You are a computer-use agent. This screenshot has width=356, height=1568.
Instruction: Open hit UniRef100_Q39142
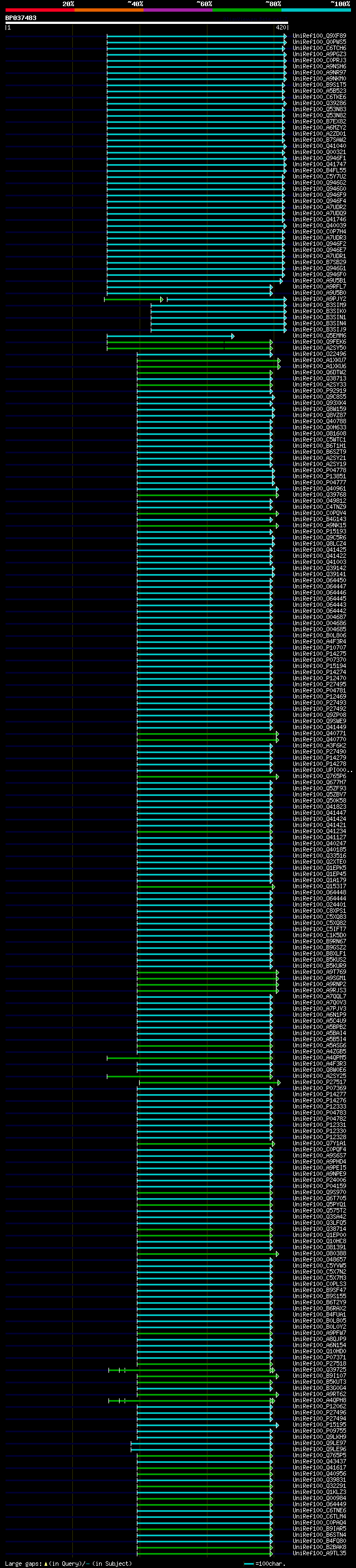click(319, 568)
